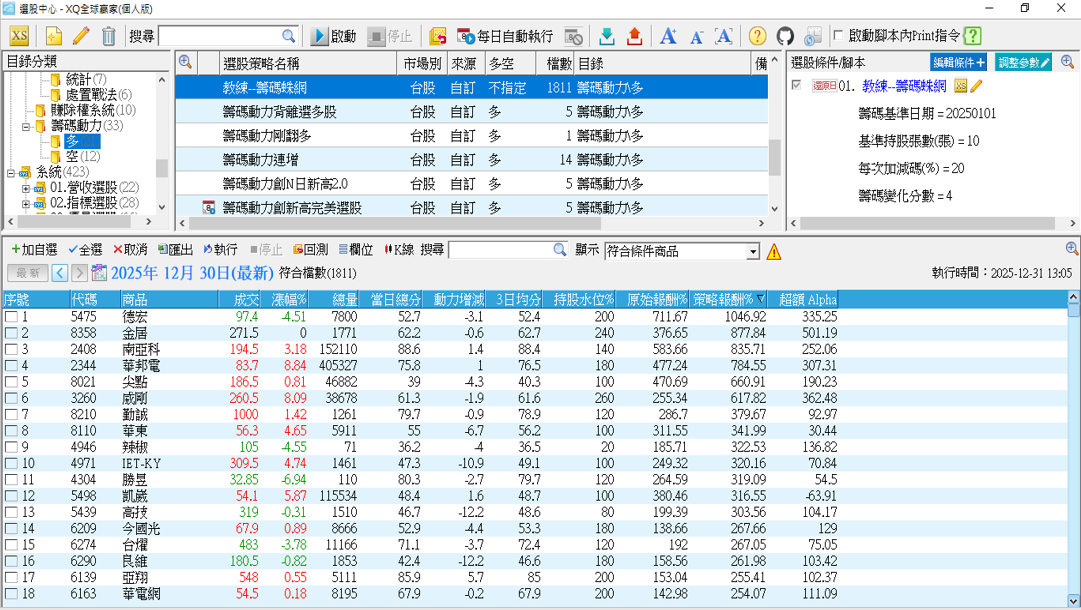Click the pencil edit icon in main toolbar

80,36
